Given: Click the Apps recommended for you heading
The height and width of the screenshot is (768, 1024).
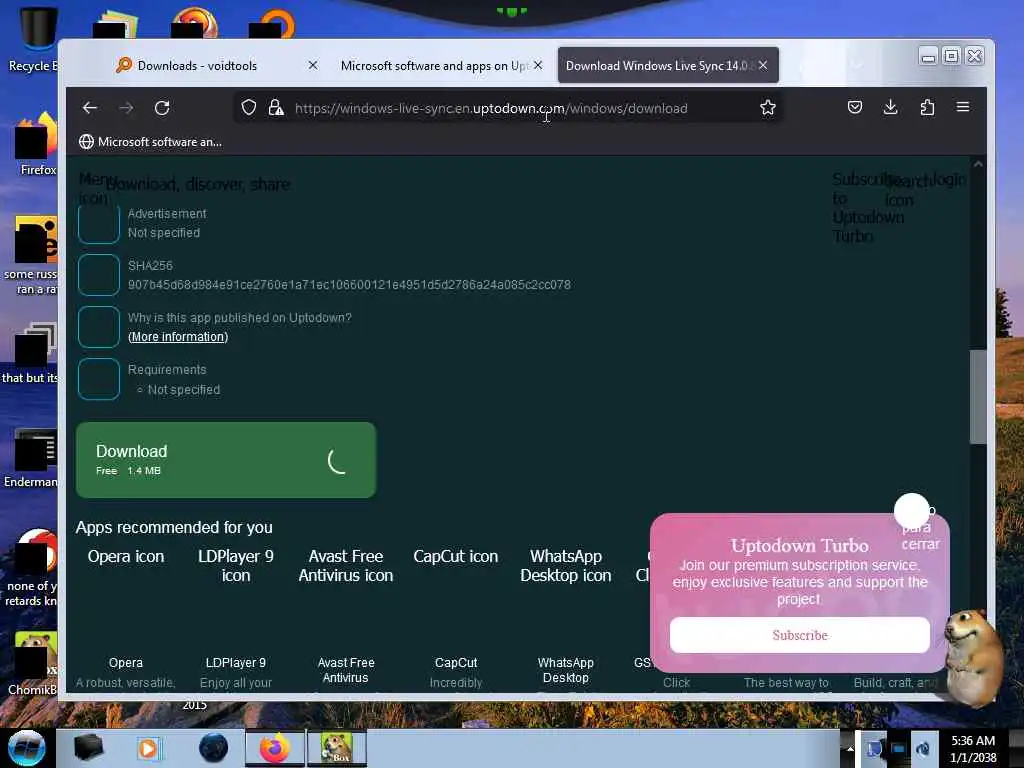Looking at the screenshot, I should click(174, 527).
